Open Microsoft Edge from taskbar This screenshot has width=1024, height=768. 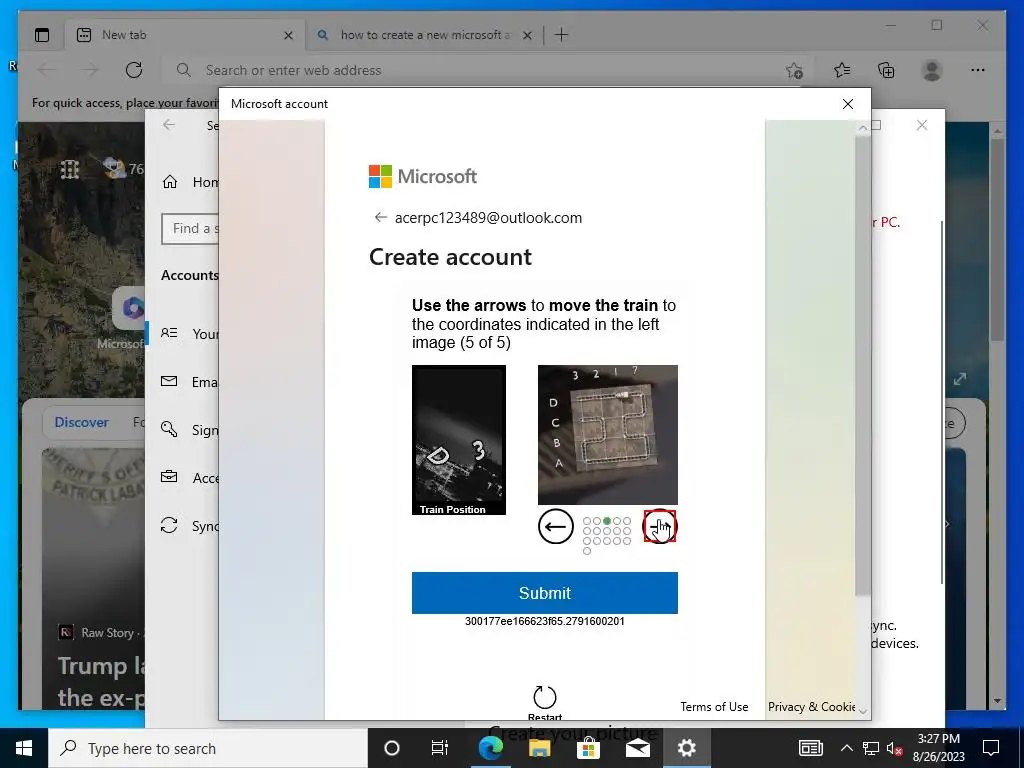(x=490, y=748)
